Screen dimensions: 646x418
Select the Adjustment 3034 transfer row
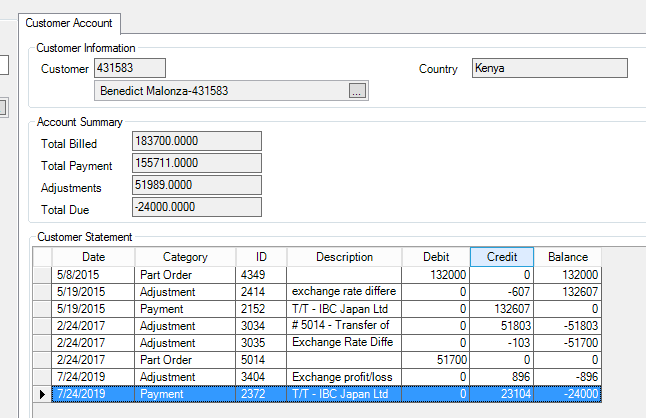coord(326,326)
